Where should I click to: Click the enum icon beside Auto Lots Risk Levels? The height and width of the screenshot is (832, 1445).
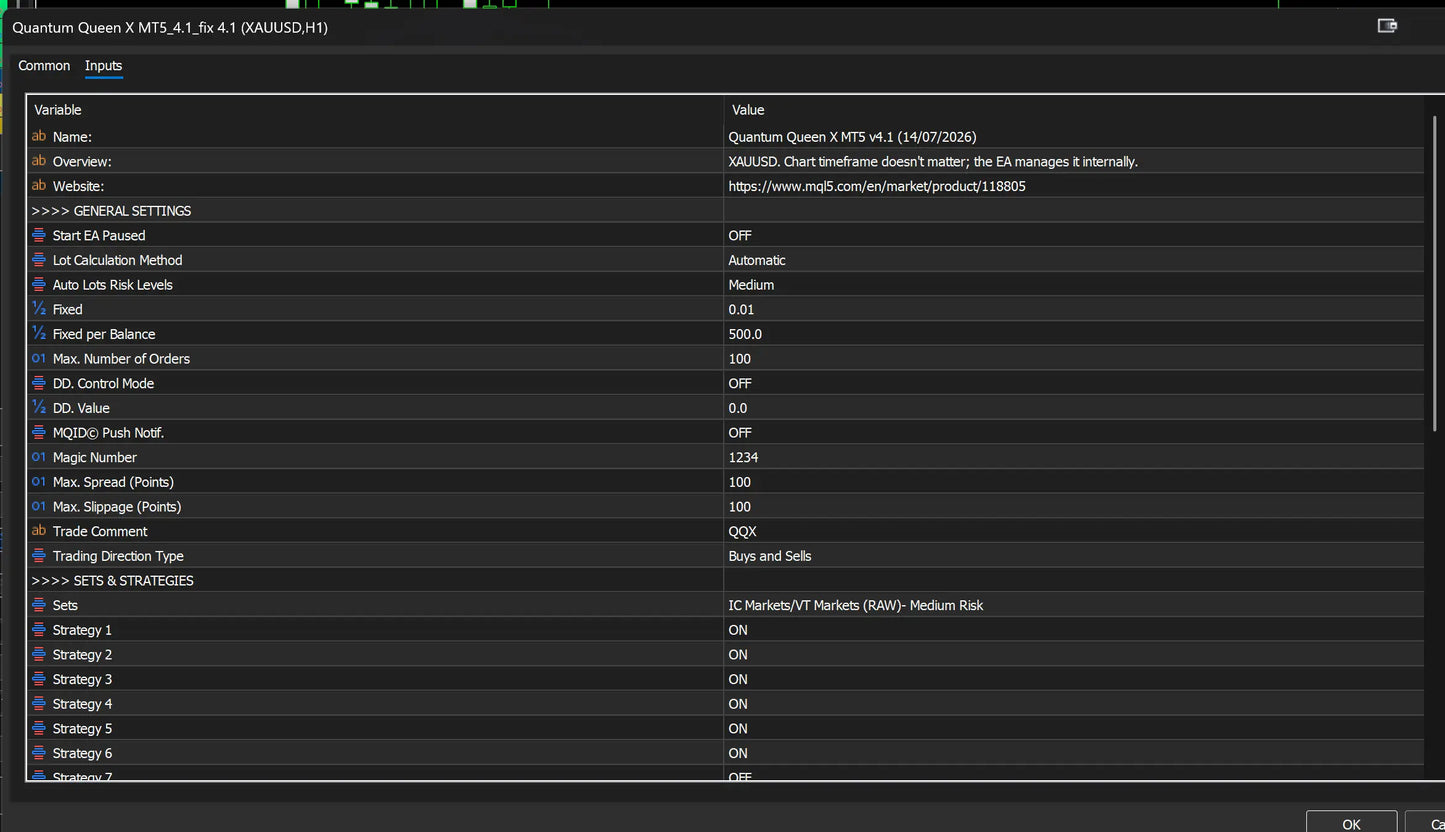point(39,284)
